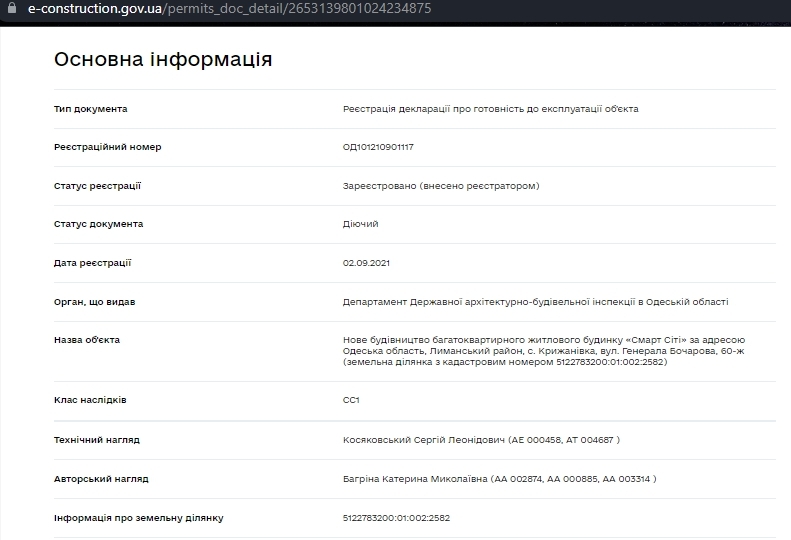Image resolution: width=791 pixels, height=540 pixels.
Task: Select the 'Статус документа' label
Action: click(x=98, y=224)
